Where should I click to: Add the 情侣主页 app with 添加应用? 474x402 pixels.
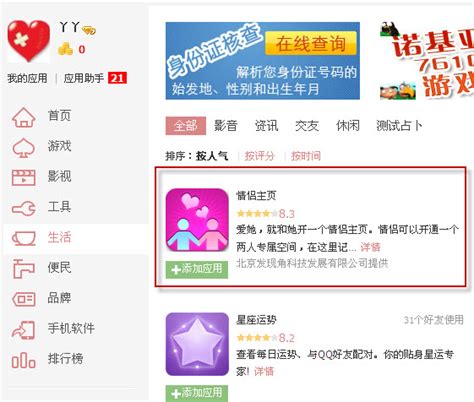(x=197, y=269)
